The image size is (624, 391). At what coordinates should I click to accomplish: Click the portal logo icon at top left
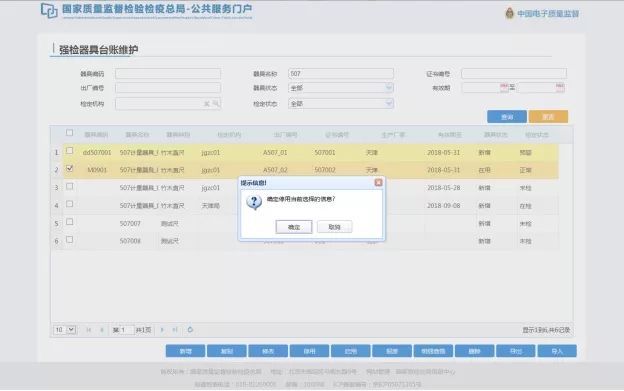point(49,10)
